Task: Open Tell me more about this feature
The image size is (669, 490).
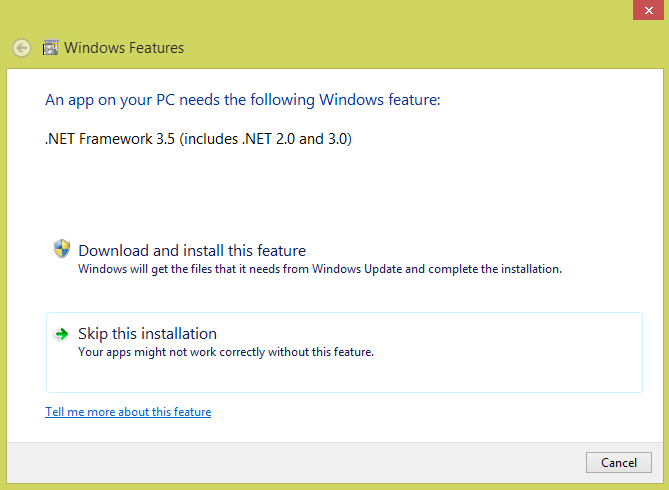Action: point(128,412)
